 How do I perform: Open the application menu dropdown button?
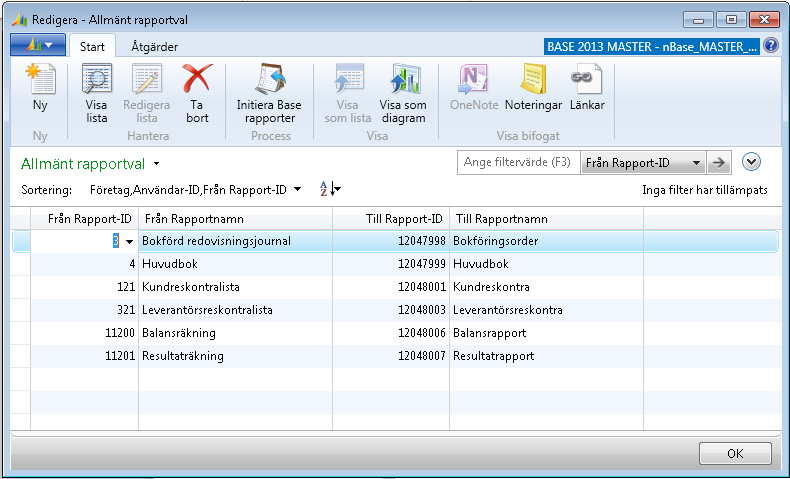click(x=38, y=45)
